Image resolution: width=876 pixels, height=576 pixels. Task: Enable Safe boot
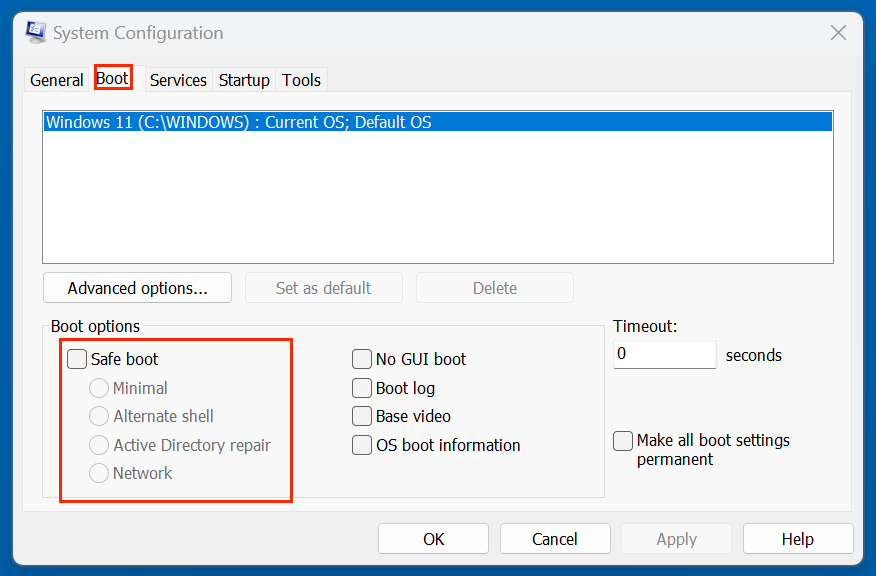click(x=77, y=359)
